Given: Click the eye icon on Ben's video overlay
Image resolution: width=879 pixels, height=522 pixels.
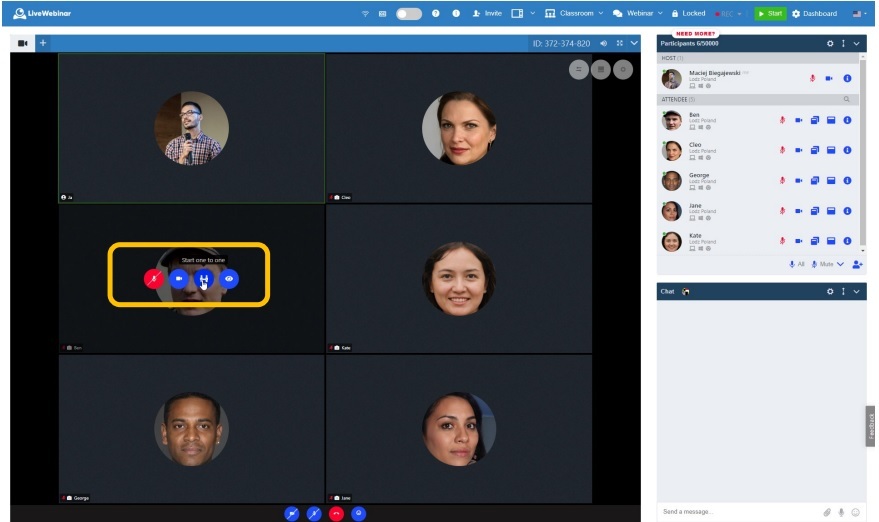Looking at the screenshot, I should pos(229,279).
